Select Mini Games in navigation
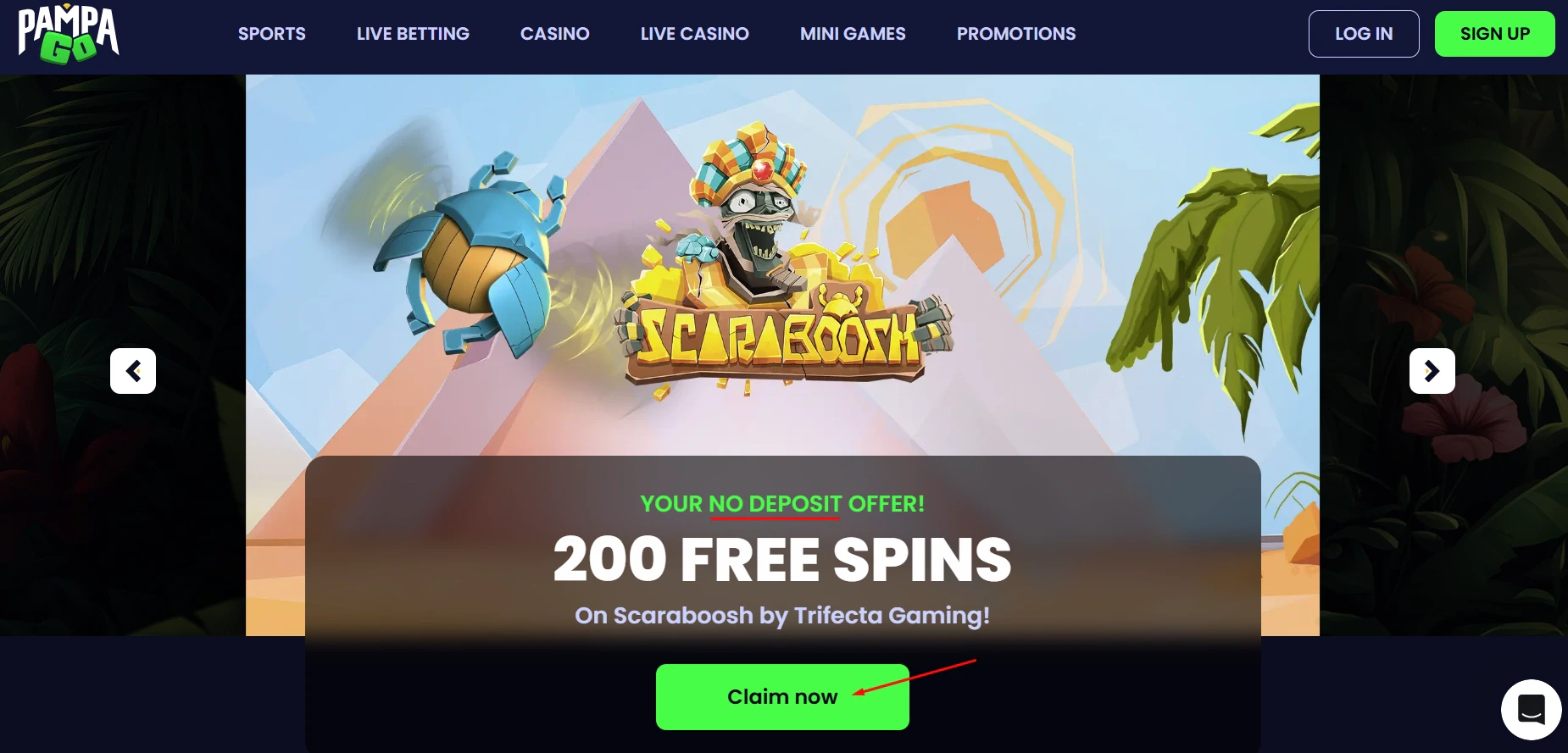 coord(853,34)
